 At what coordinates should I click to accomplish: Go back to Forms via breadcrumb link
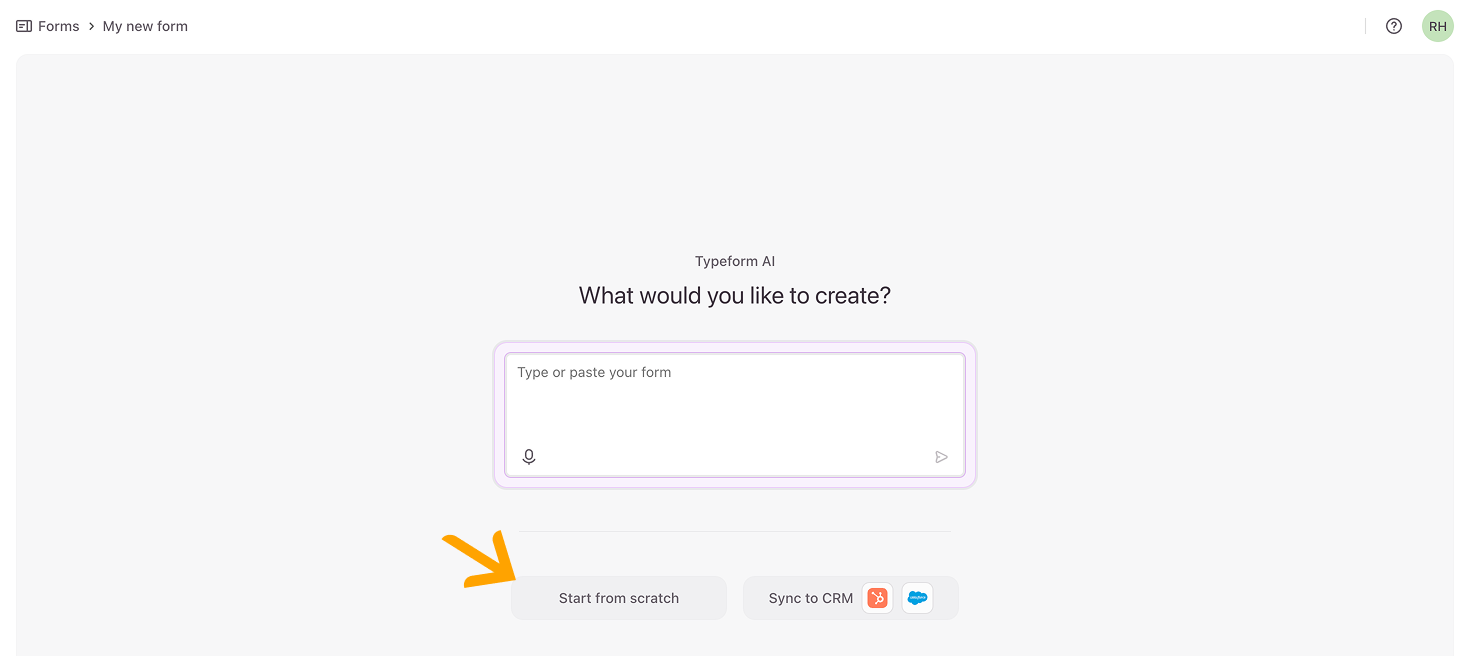click(x=58, y=26)
